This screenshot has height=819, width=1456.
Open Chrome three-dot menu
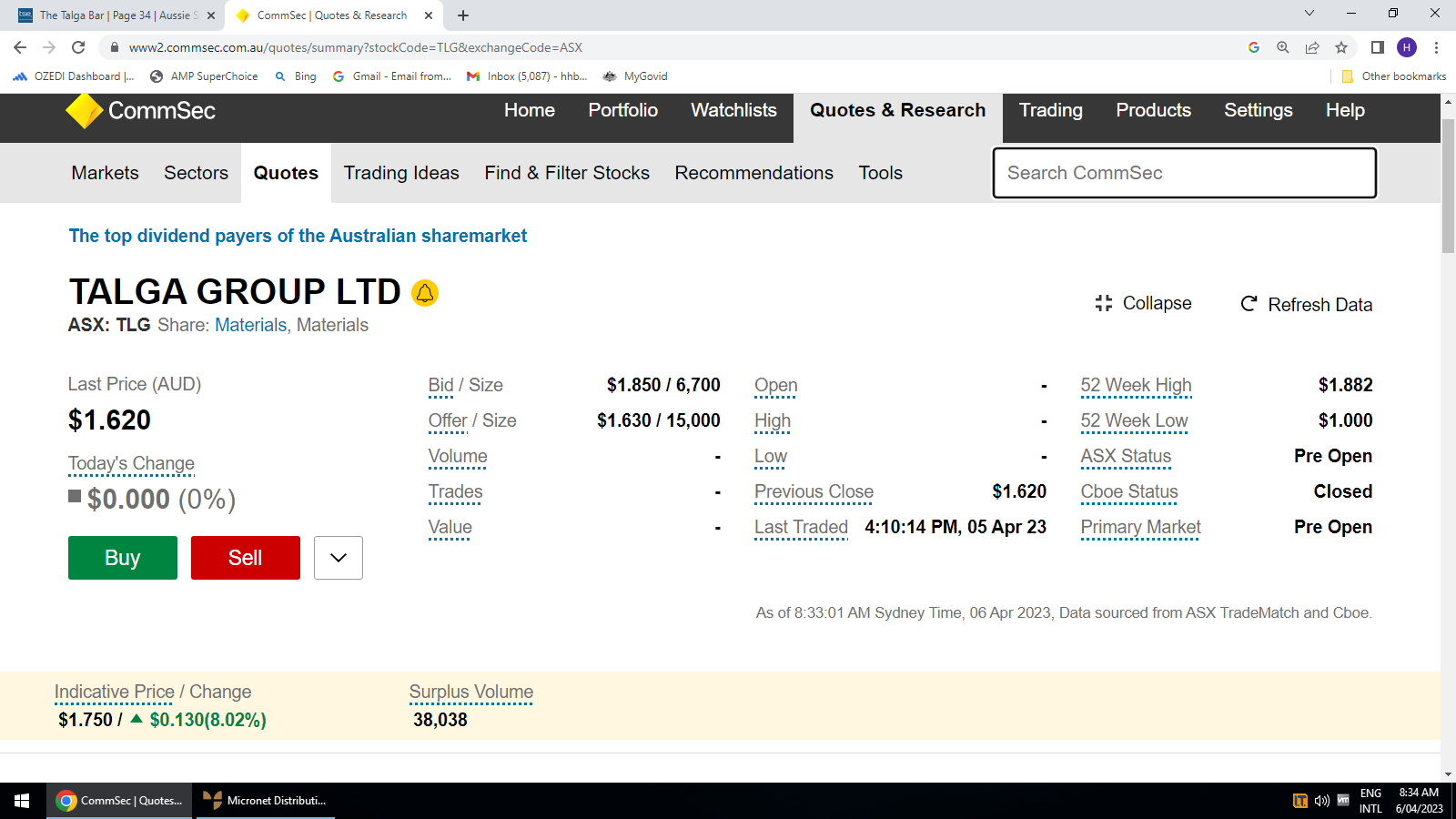[1436, 47]
